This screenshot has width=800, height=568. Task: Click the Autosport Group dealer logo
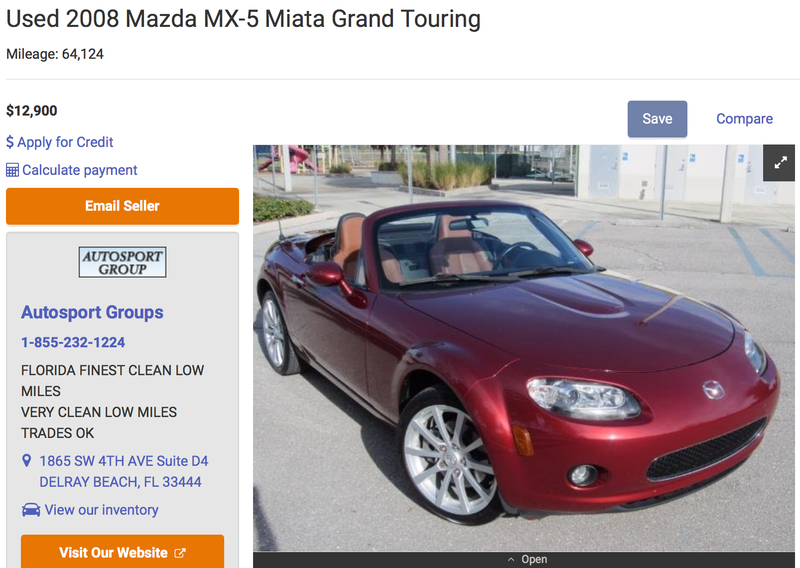(122, 262)
